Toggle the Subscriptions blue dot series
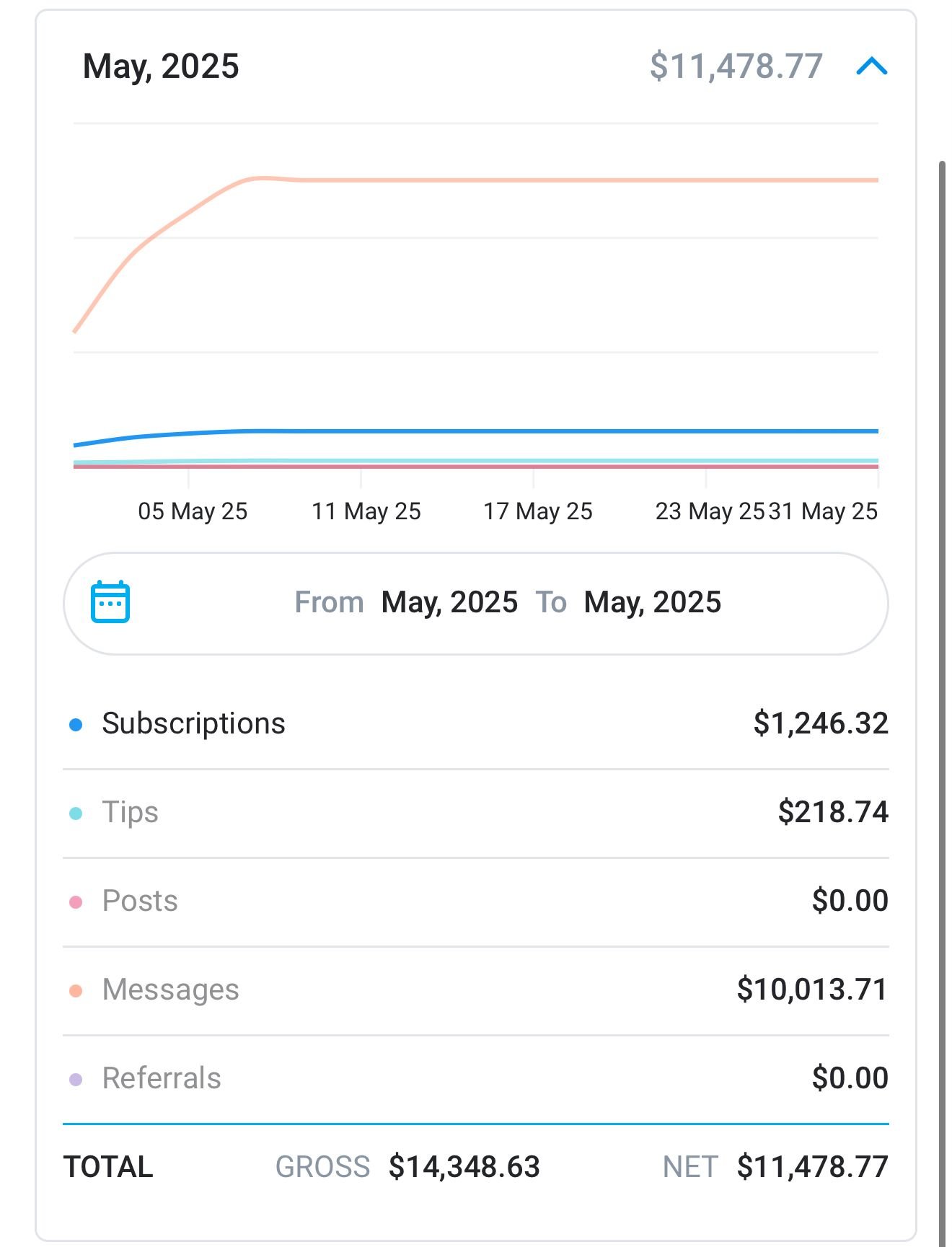Screen dimensions: 952x1247 (76, 725)
